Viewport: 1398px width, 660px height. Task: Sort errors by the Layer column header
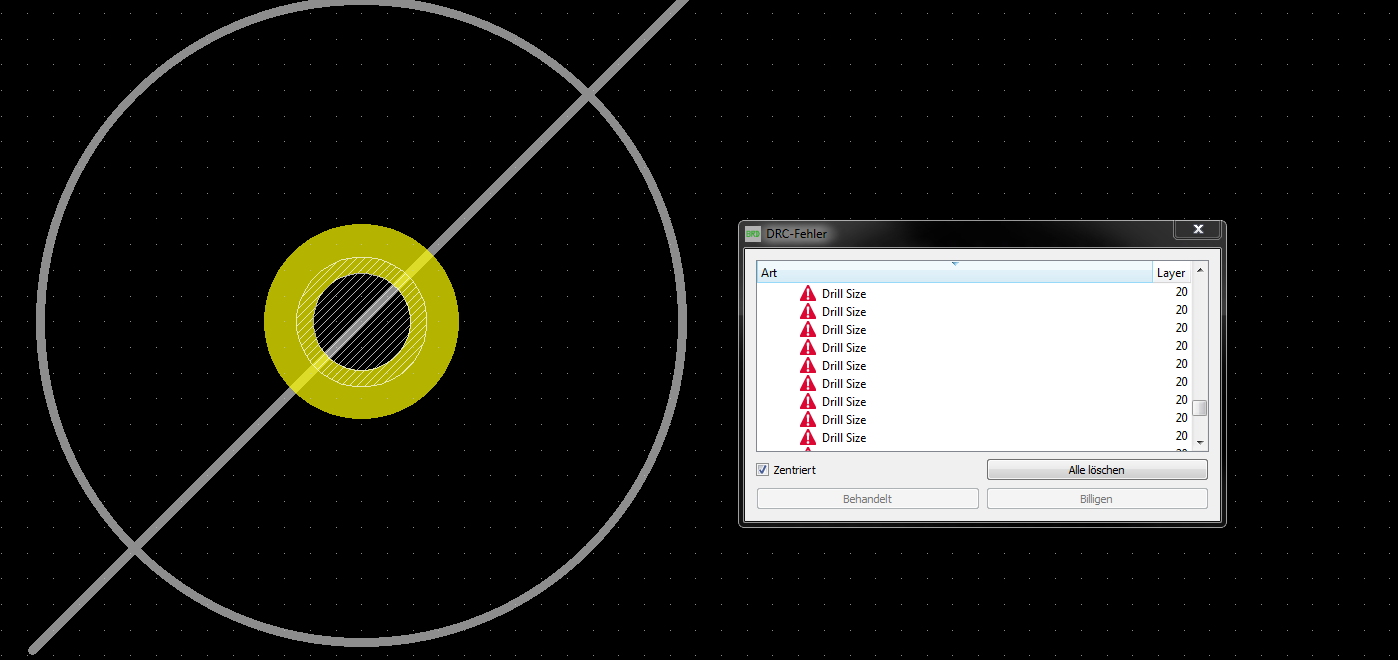coord(1171,273)
